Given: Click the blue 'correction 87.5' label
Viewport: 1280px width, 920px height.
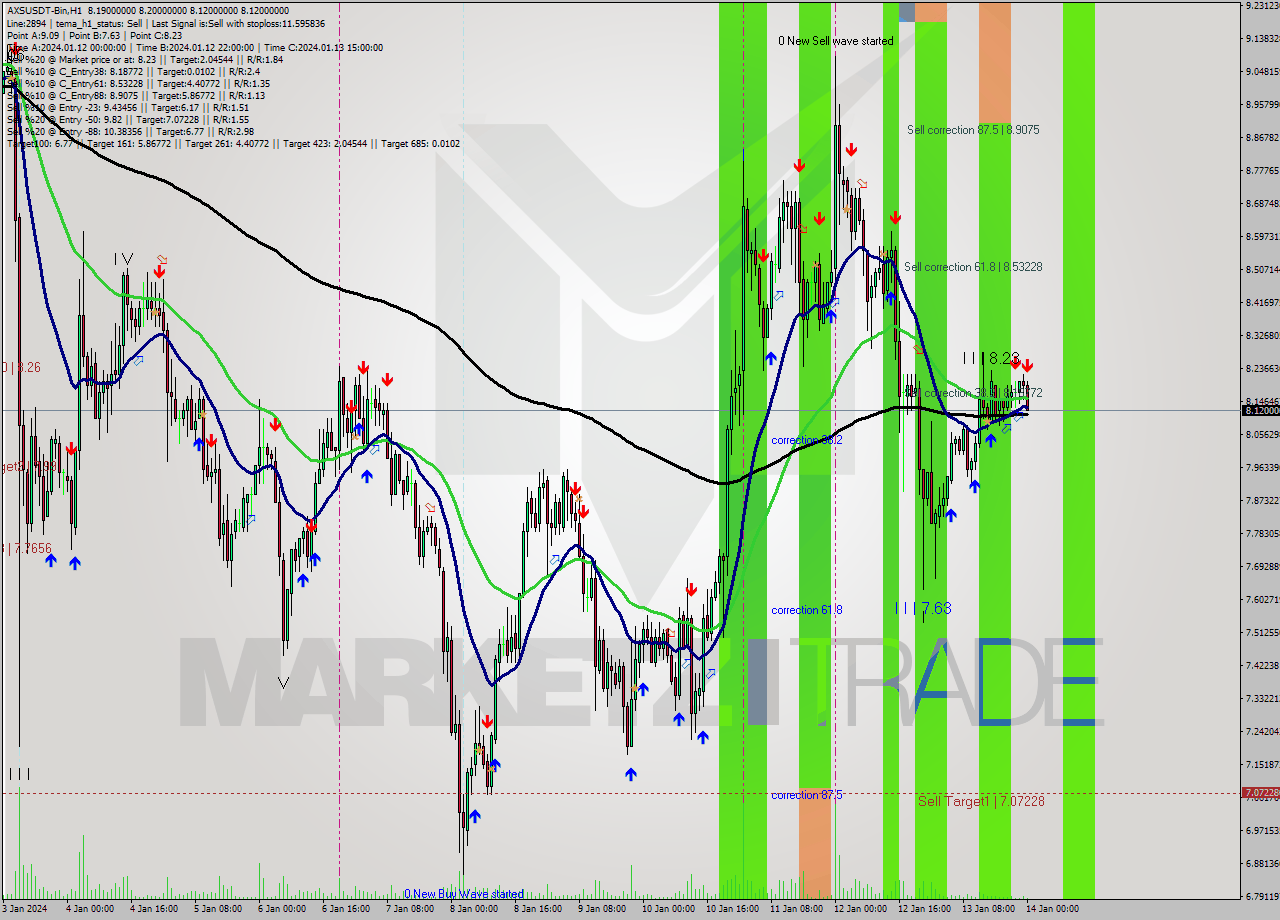Looking at the screenshot, I should pyautogui.click(x=806, y=795).
